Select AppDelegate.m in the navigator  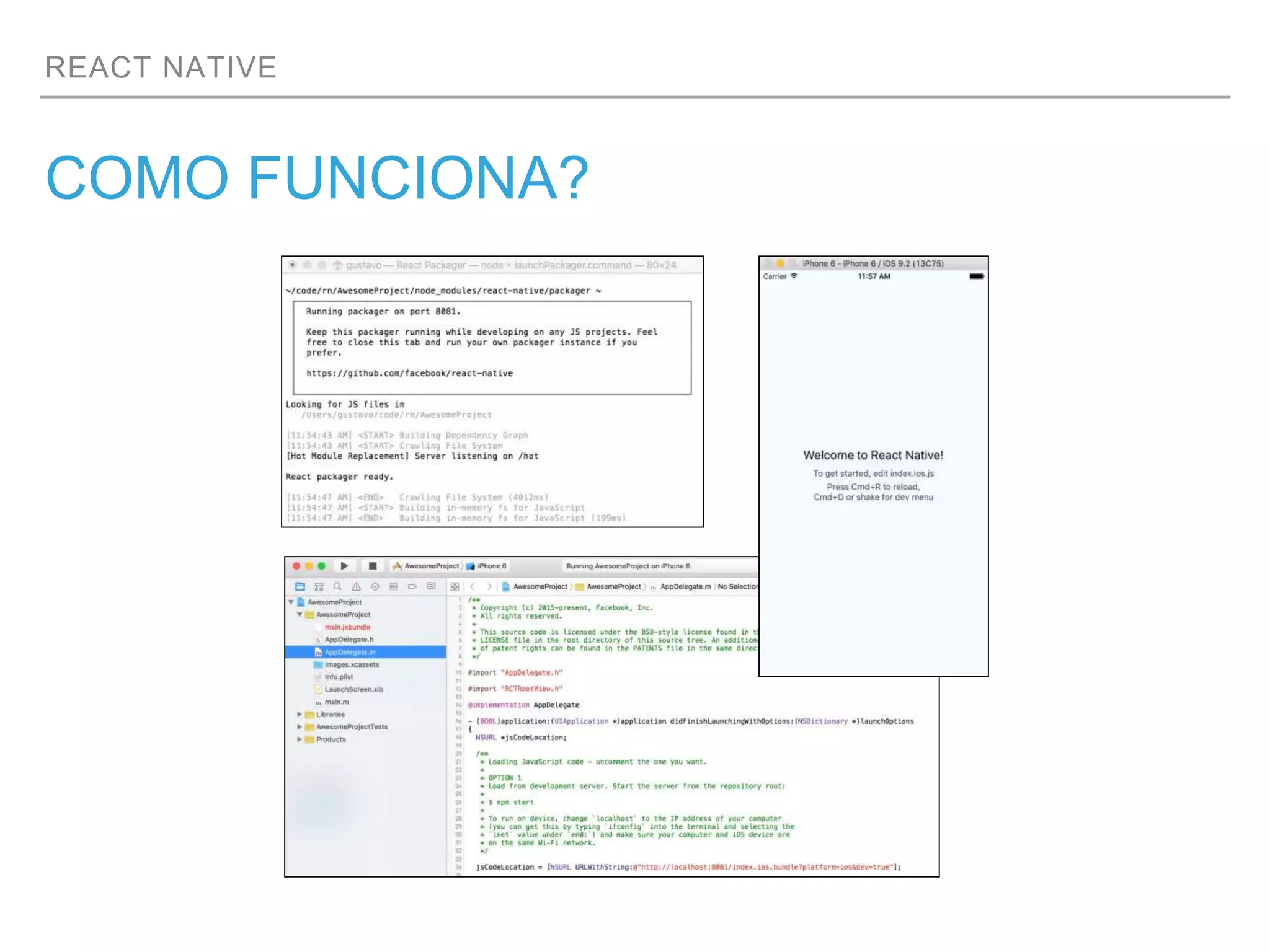pyautogui.click(x=366, y=652)
